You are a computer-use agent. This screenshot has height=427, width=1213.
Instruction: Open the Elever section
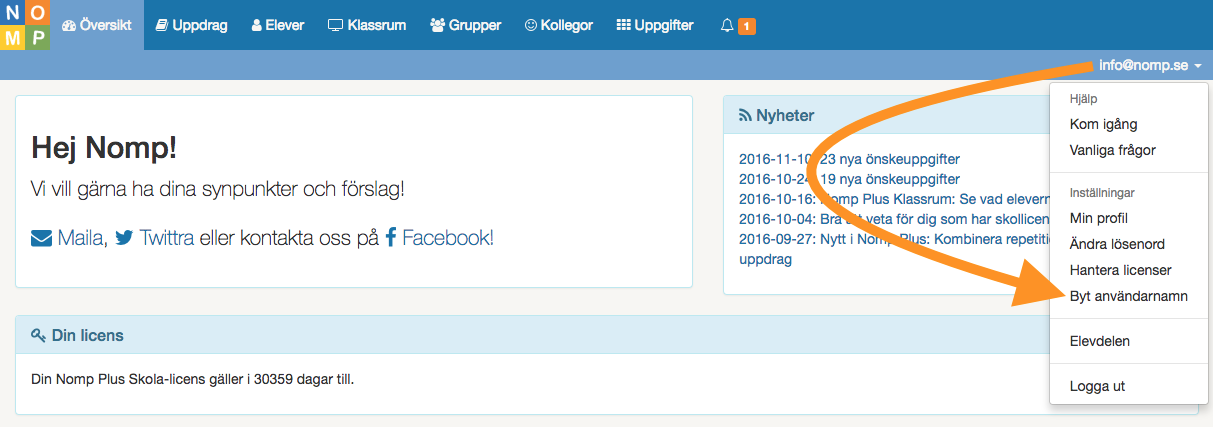(x=277, y=25)
